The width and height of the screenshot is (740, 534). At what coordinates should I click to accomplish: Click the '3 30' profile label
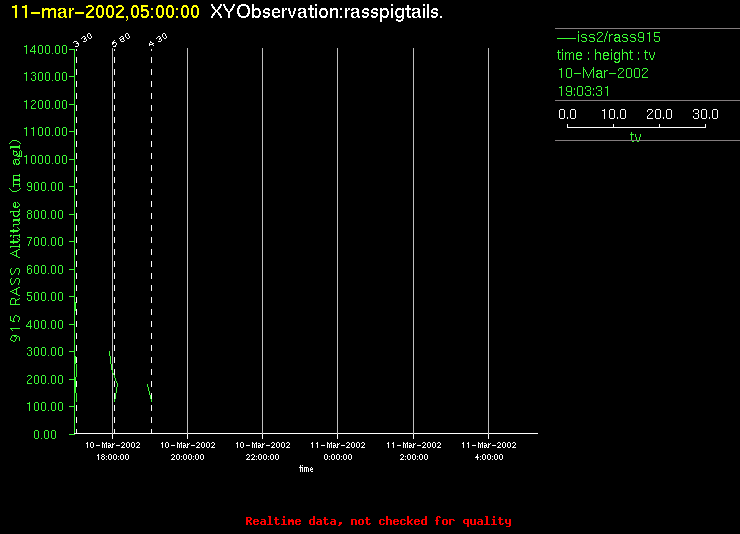pyautogui.click(x=83, y=41)
